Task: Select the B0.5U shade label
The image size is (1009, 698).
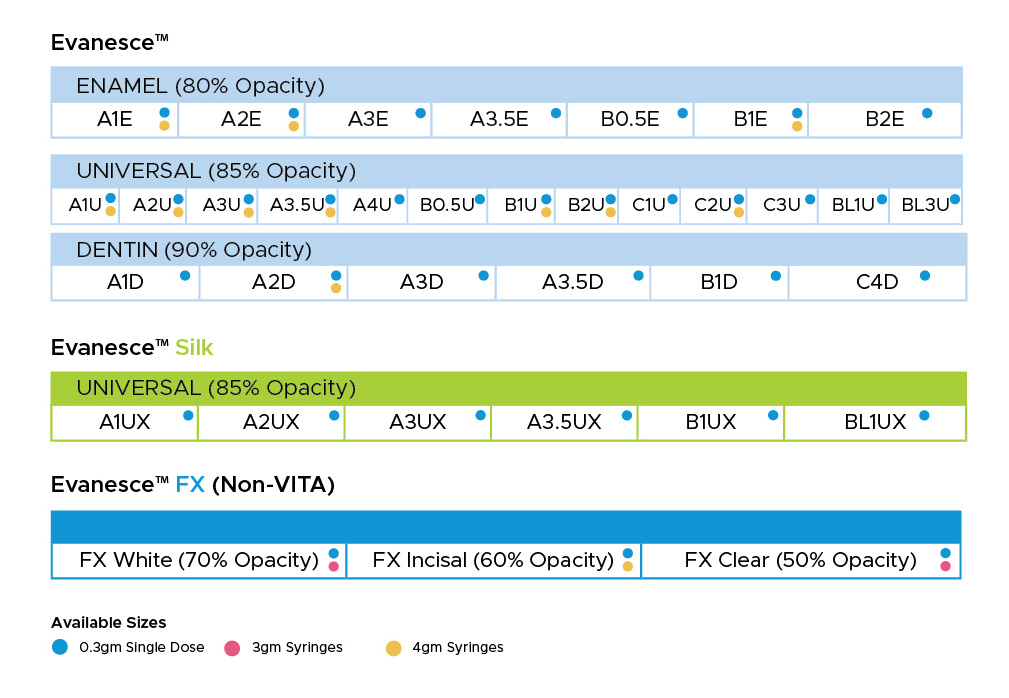Action: click(x=447, y=205)
